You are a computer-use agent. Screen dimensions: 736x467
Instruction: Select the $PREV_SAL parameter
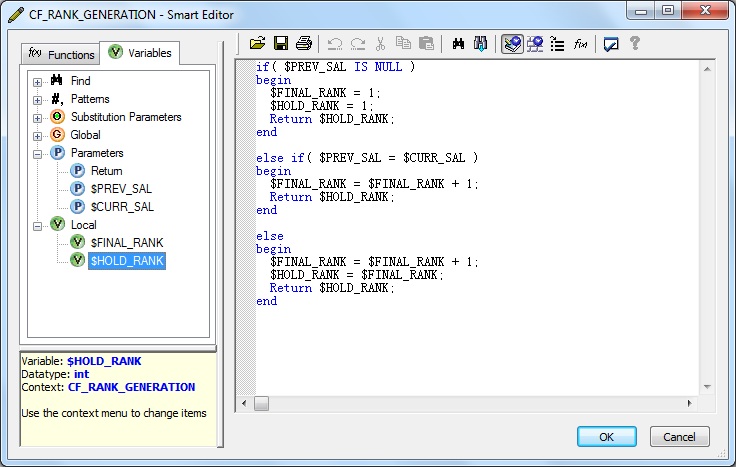point(121,189)
